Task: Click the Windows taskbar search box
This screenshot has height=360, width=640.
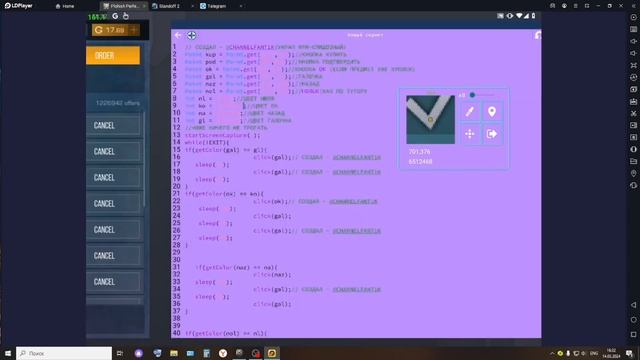Action: 64,353
